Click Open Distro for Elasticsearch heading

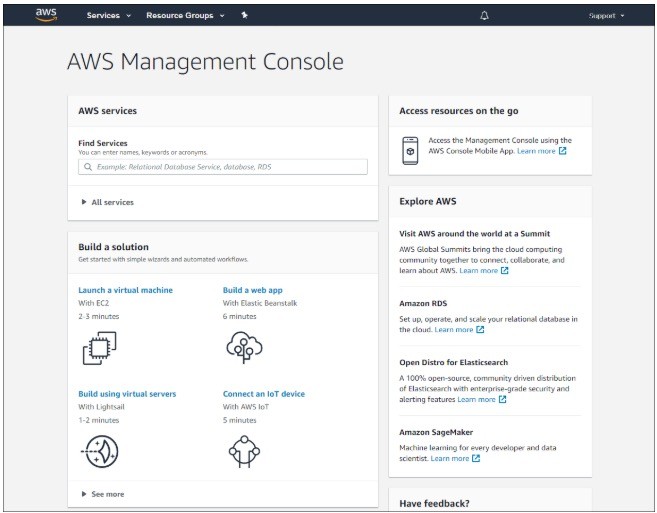454,362
